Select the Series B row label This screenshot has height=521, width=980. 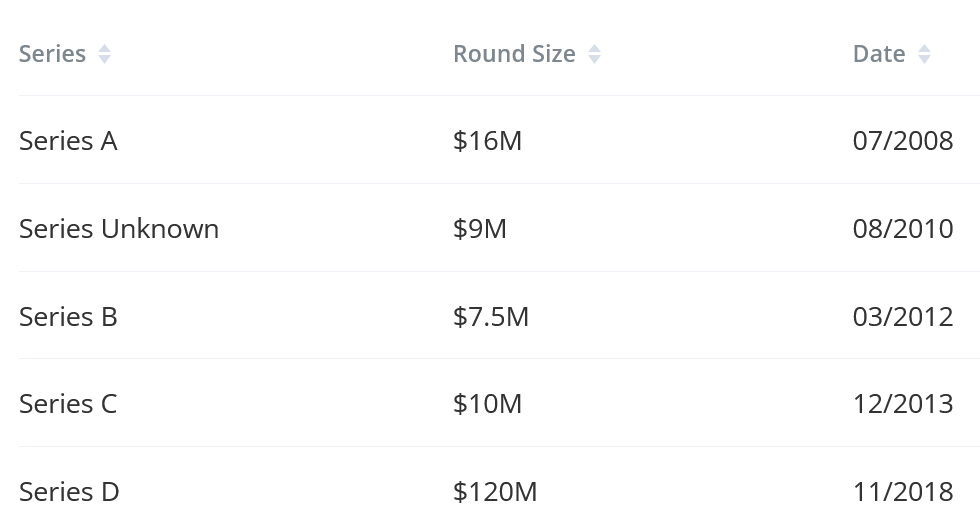pyautogui.click(x=68, y=317)
